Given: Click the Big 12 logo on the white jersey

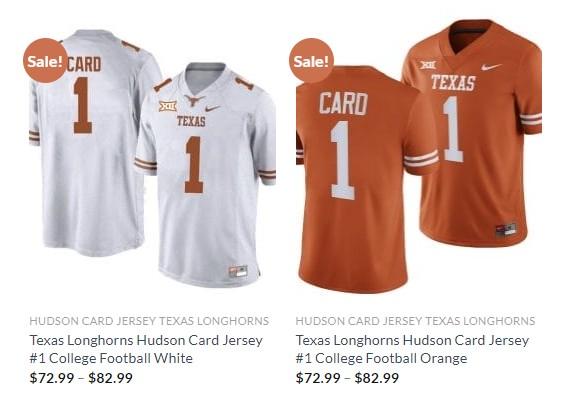Looking at the screenshot, I should click(168, 106).
